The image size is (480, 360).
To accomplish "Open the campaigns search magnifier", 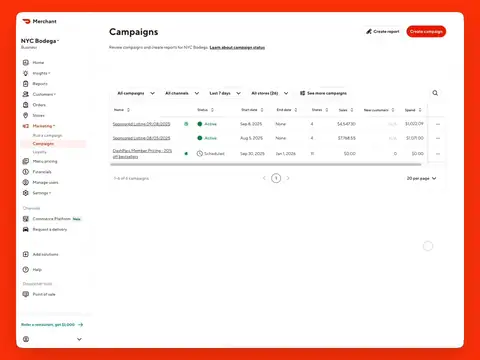I will pos(435,93).
